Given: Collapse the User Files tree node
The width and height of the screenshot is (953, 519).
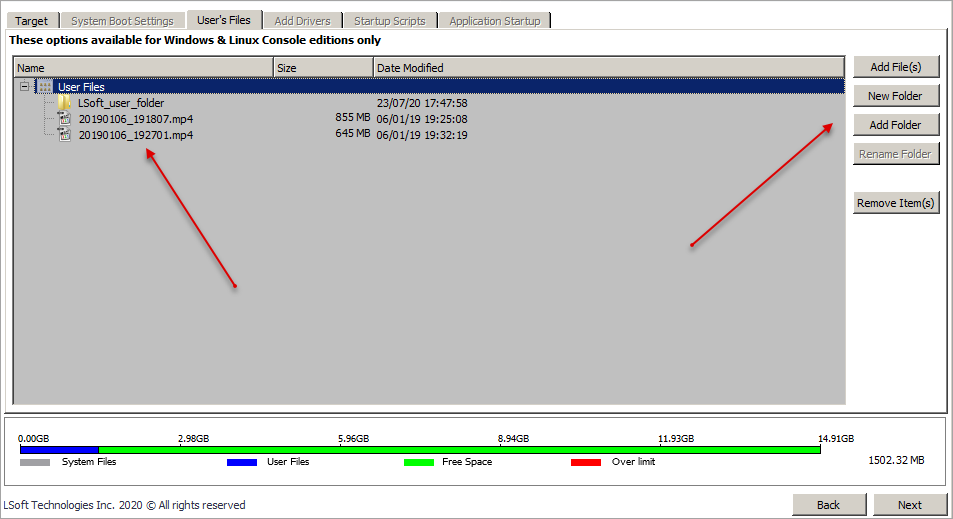Looking at the screenshot, I should (24, 86).
